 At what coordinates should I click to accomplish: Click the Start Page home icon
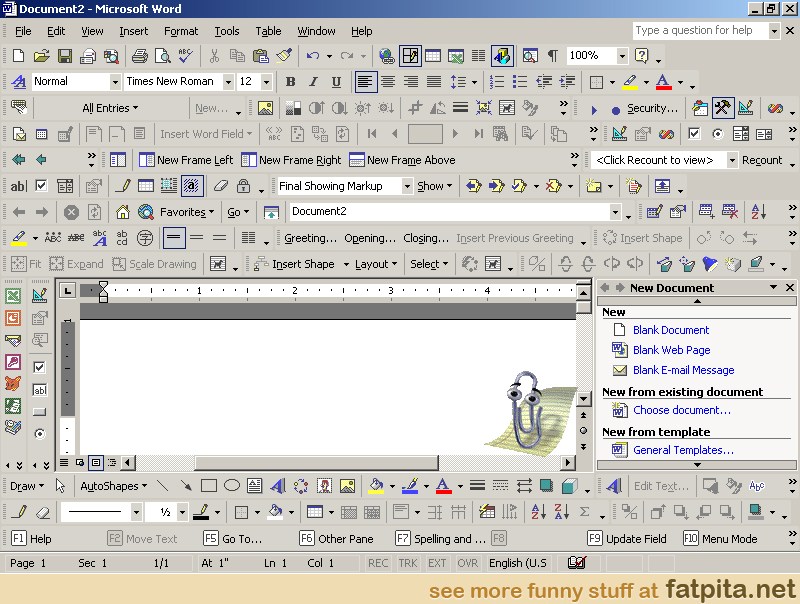pos(123,212)
